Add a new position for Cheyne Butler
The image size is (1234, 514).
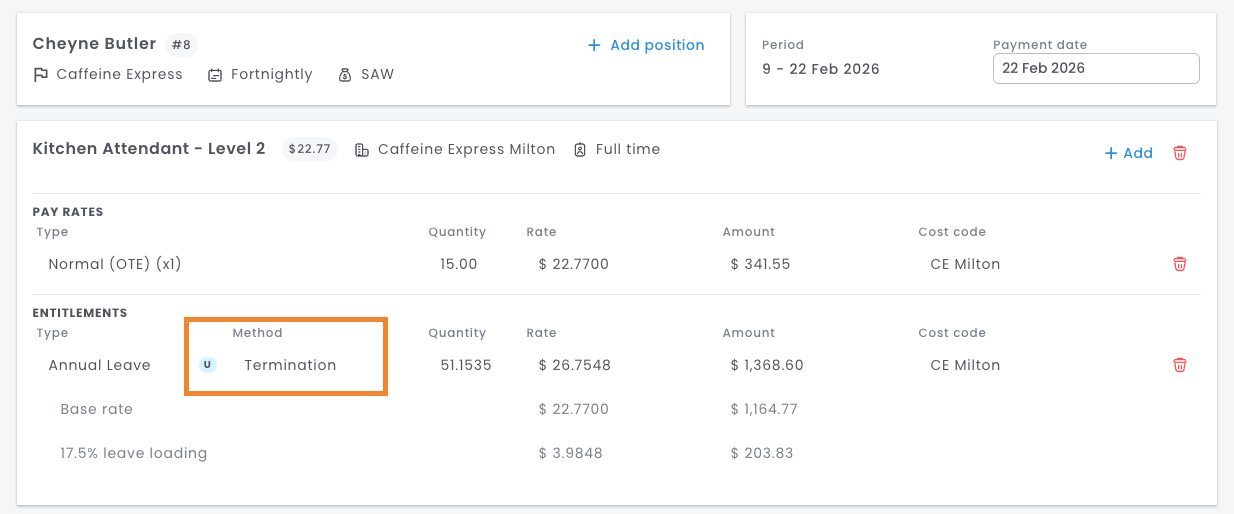pos(646,45)
